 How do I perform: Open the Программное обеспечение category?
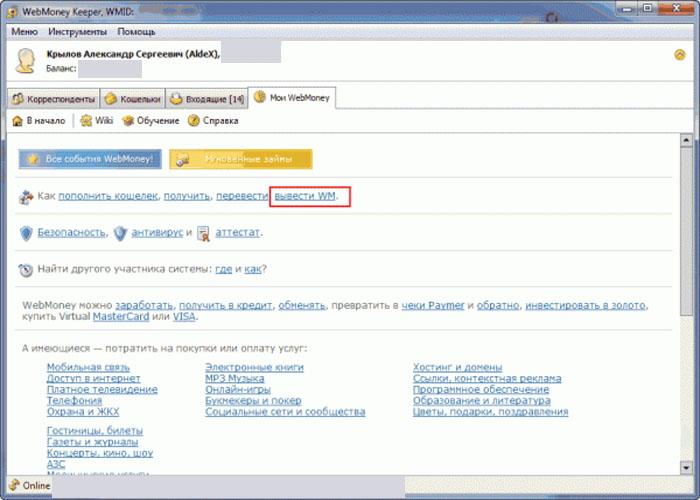point(481,389)
